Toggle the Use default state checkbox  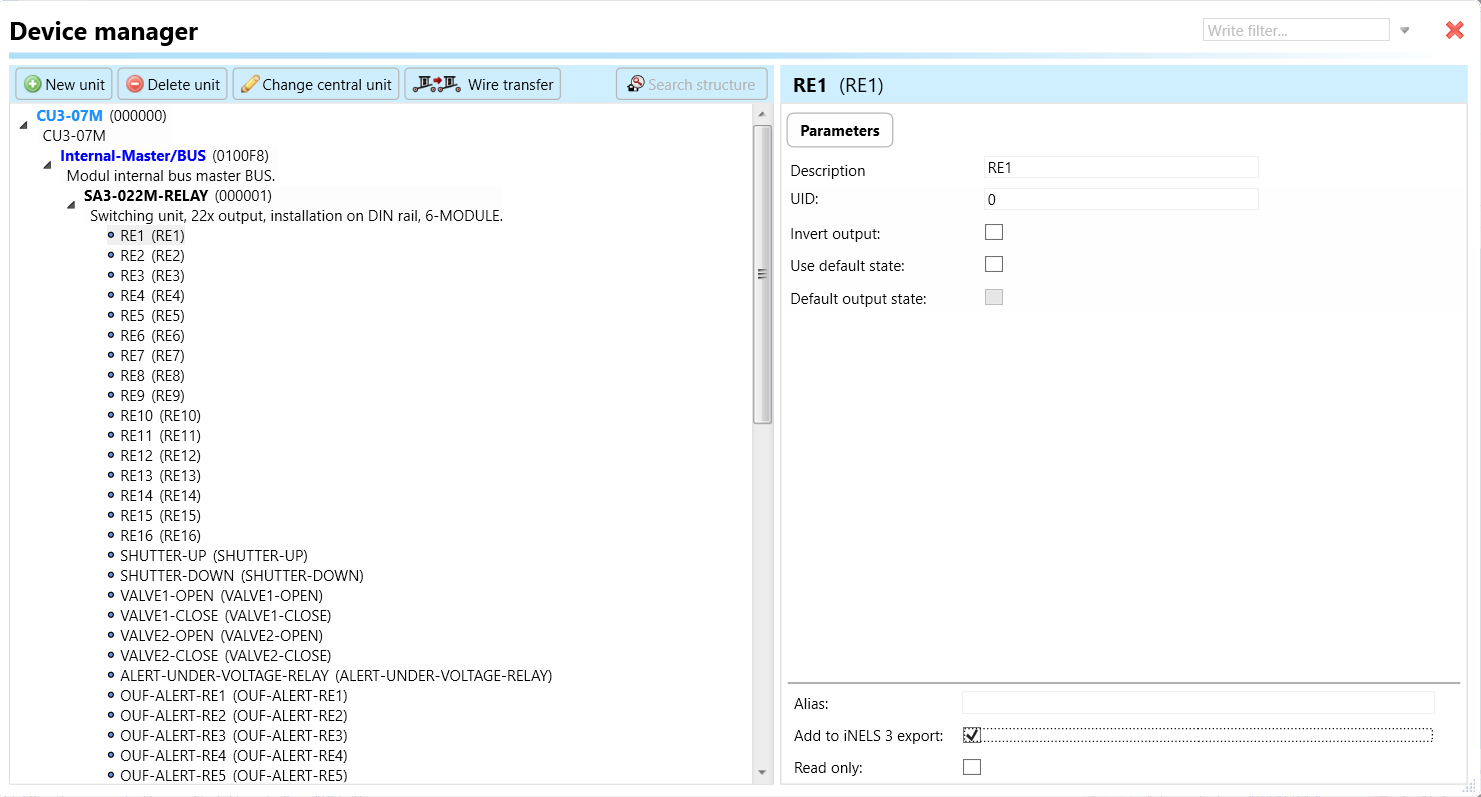(x=993, y=265)
